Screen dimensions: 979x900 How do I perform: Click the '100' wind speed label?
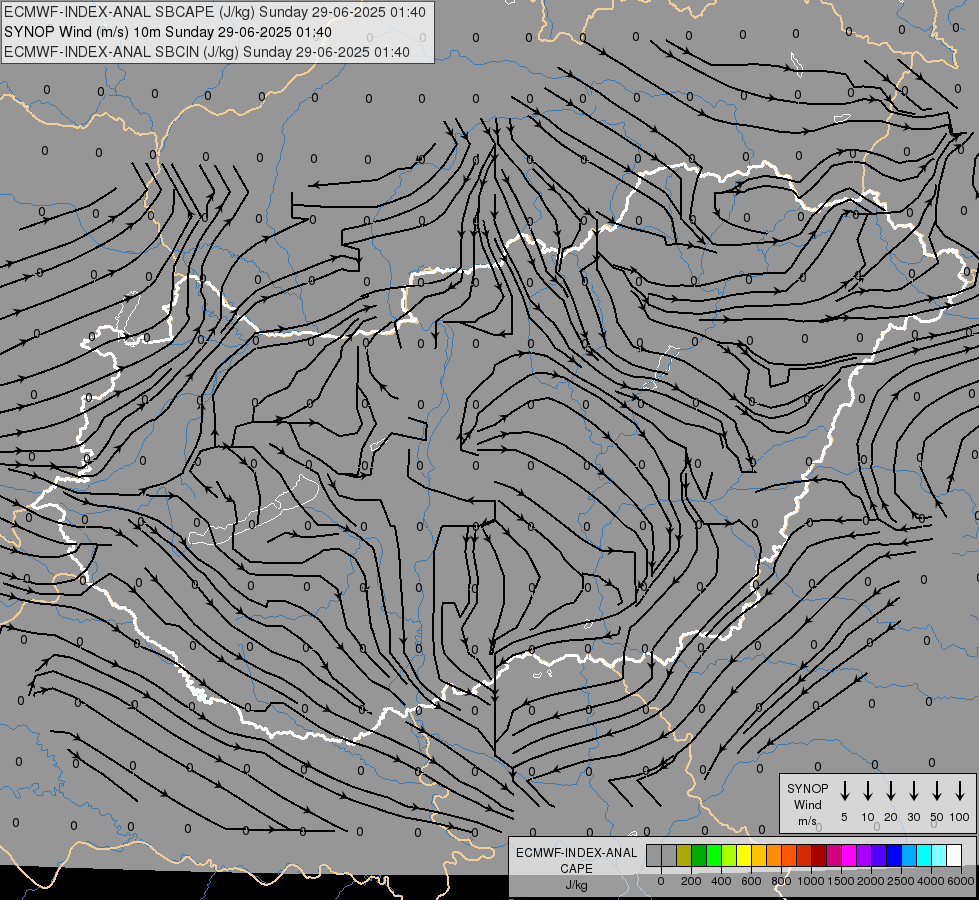(x=960, y=817)
